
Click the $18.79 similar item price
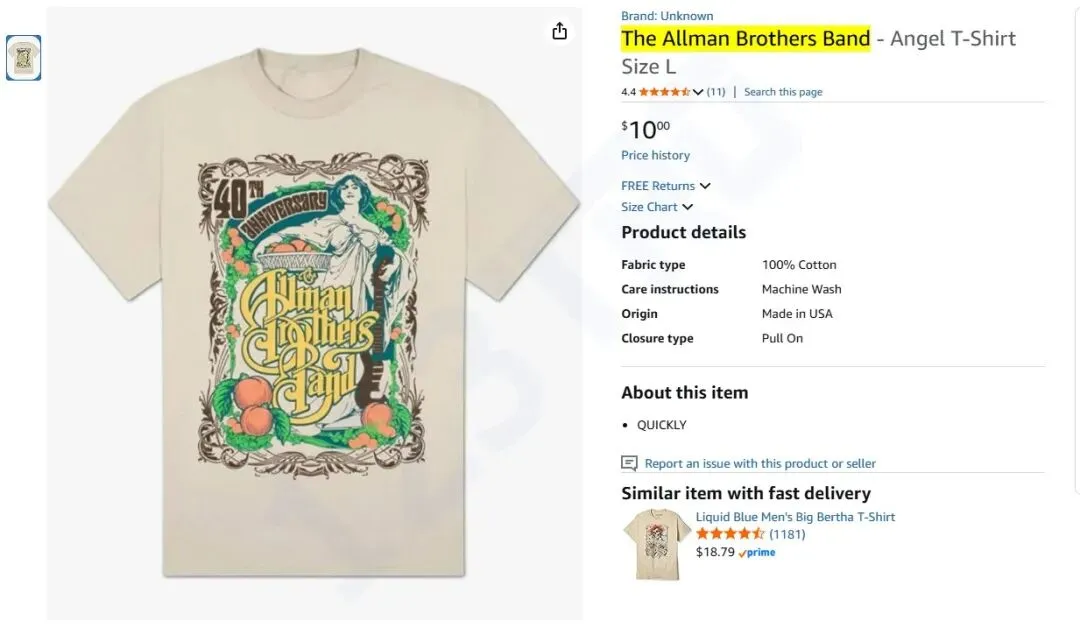point(715,552)
